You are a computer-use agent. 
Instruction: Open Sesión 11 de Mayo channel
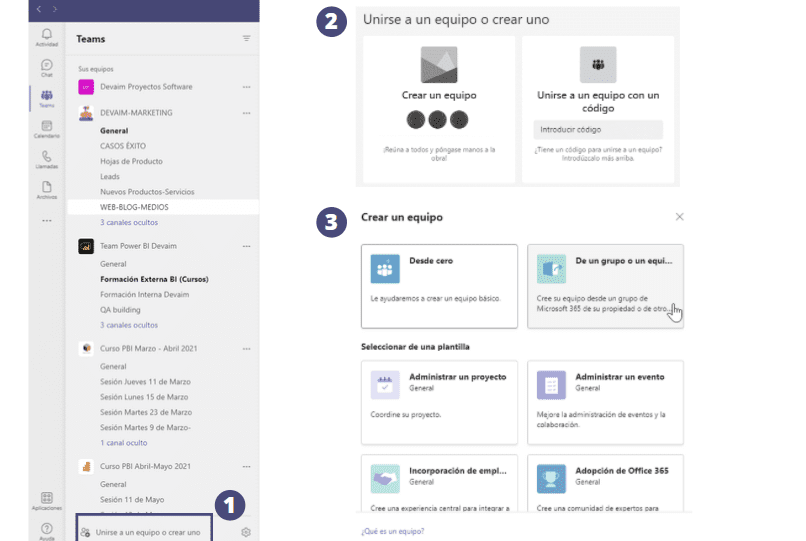coord(132,500)
